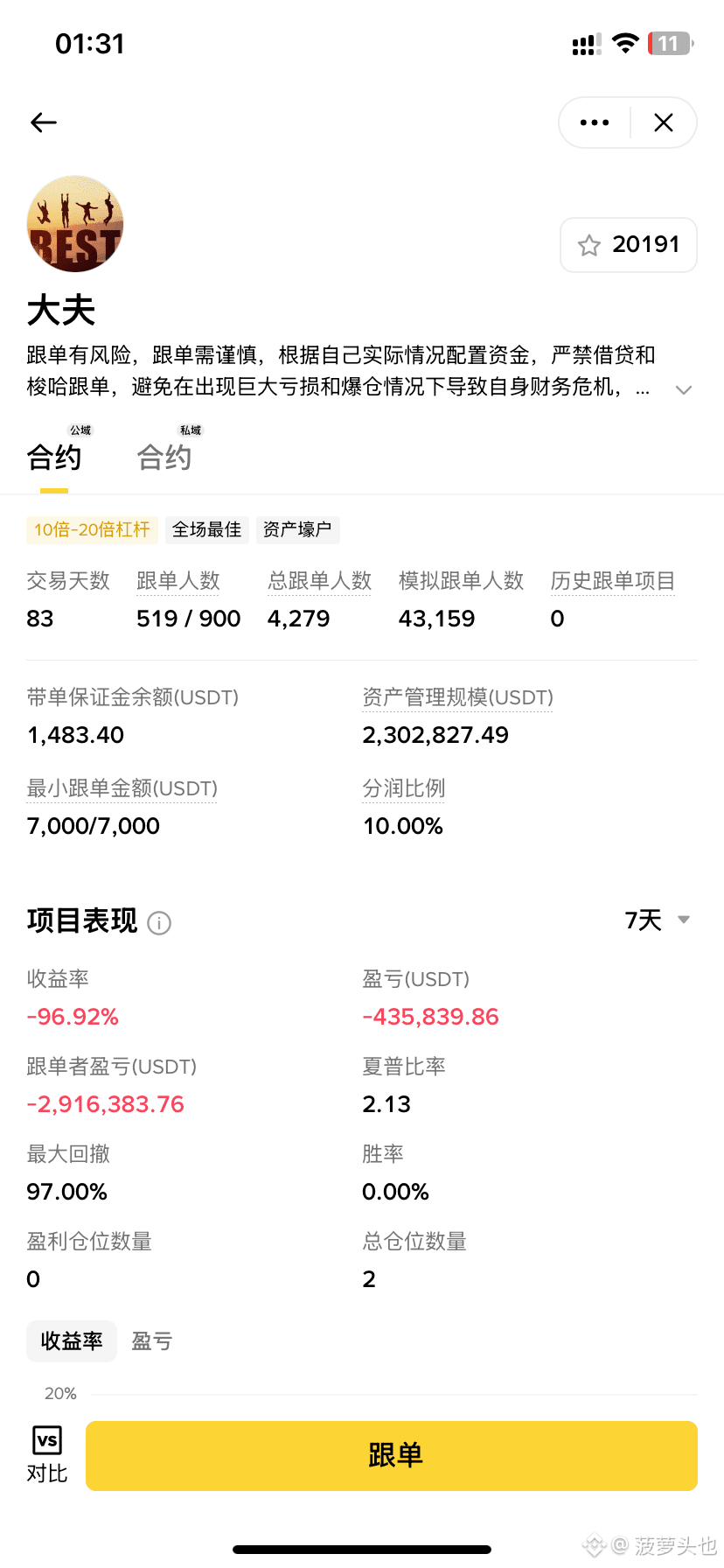Tap the 全场最佳 badge

point(206,529)
